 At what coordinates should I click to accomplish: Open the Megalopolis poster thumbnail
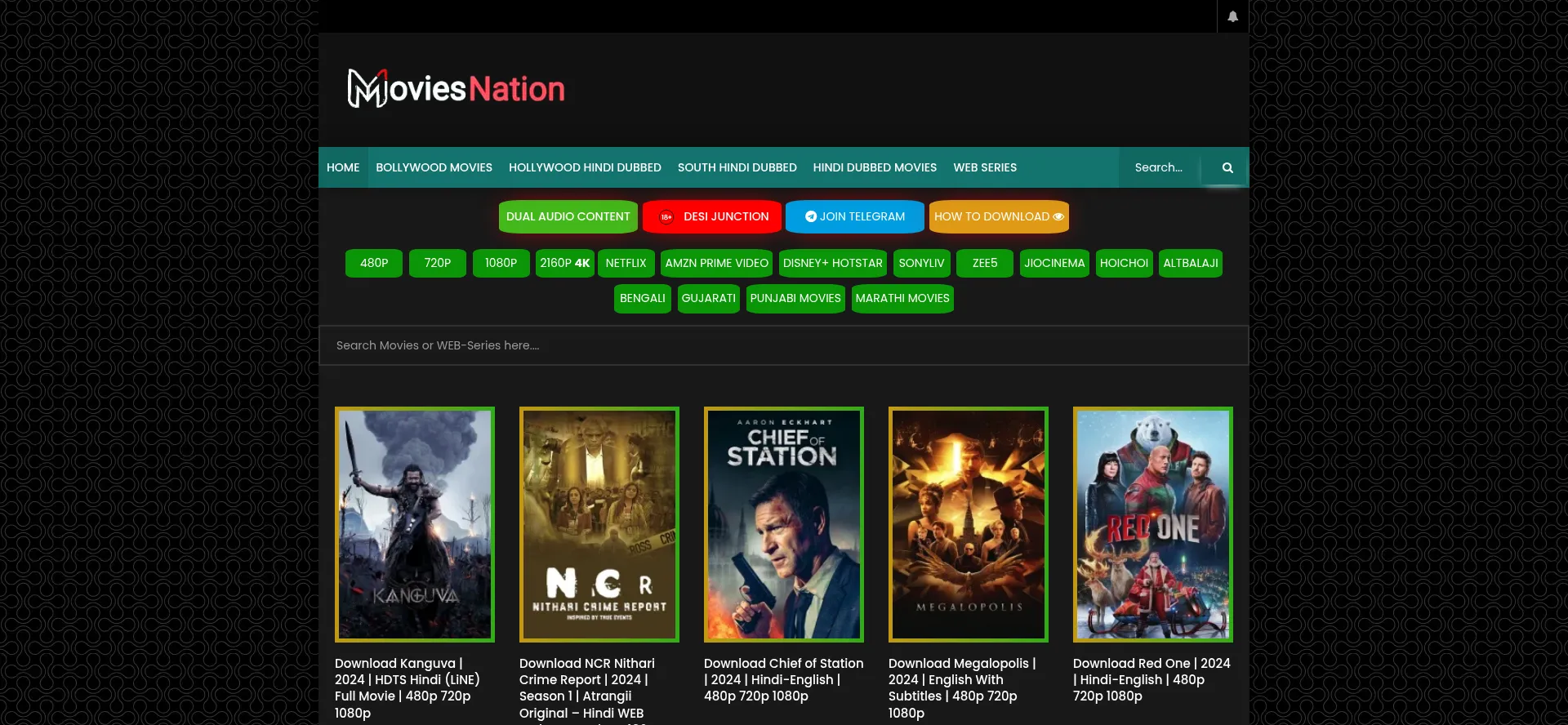pos(969,524)
